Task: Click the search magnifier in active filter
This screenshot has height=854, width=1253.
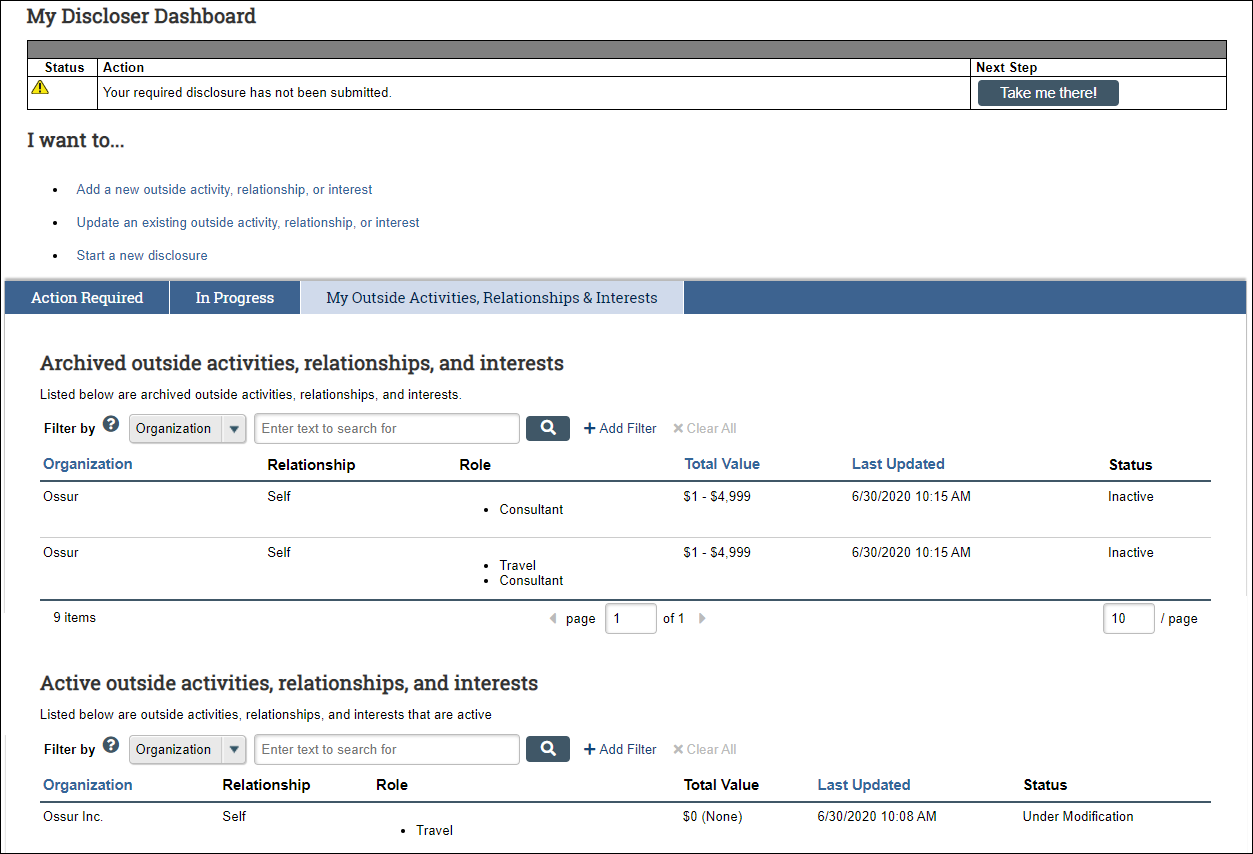Action: (547, 748)
